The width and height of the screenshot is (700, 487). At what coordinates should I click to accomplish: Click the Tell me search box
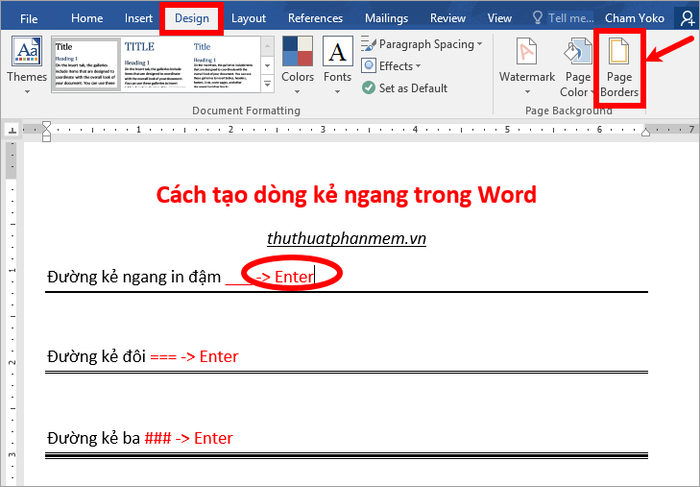(570, 18)
